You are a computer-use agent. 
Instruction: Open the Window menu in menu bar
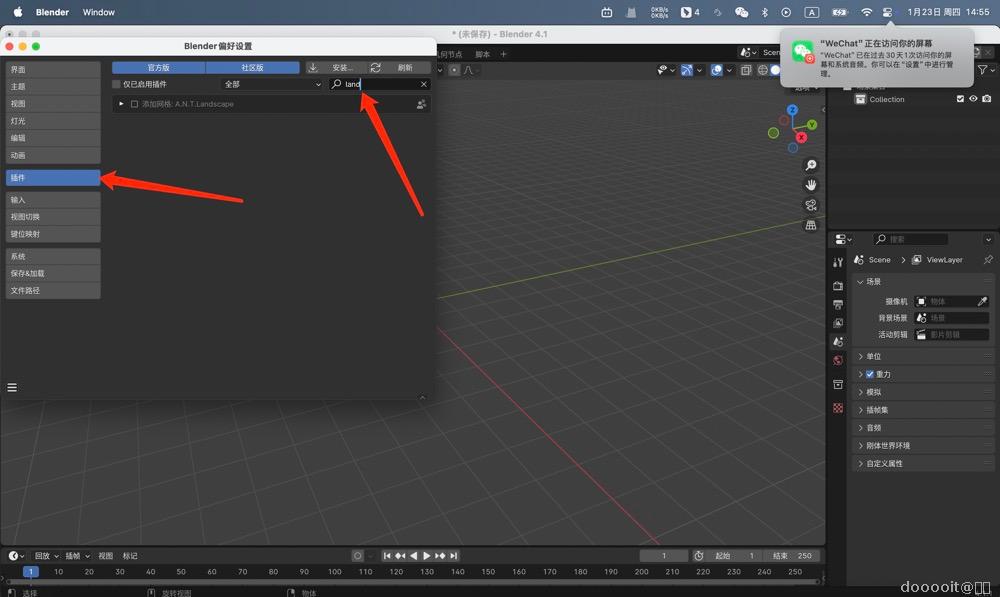[98, 12]
